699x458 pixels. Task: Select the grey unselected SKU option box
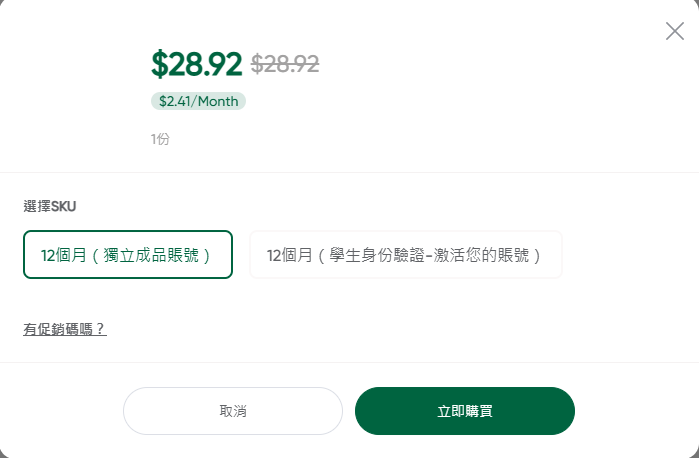click(x=405, y=255)
